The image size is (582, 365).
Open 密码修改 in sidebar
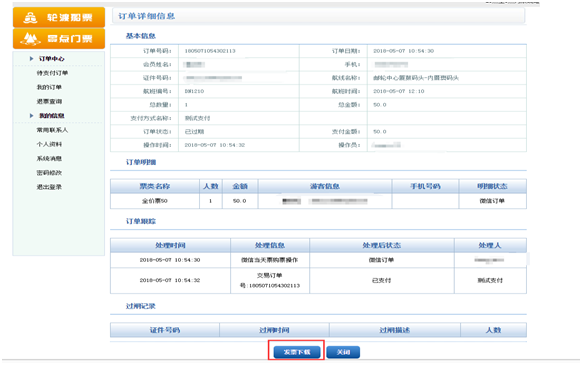(x=49, y=173)
